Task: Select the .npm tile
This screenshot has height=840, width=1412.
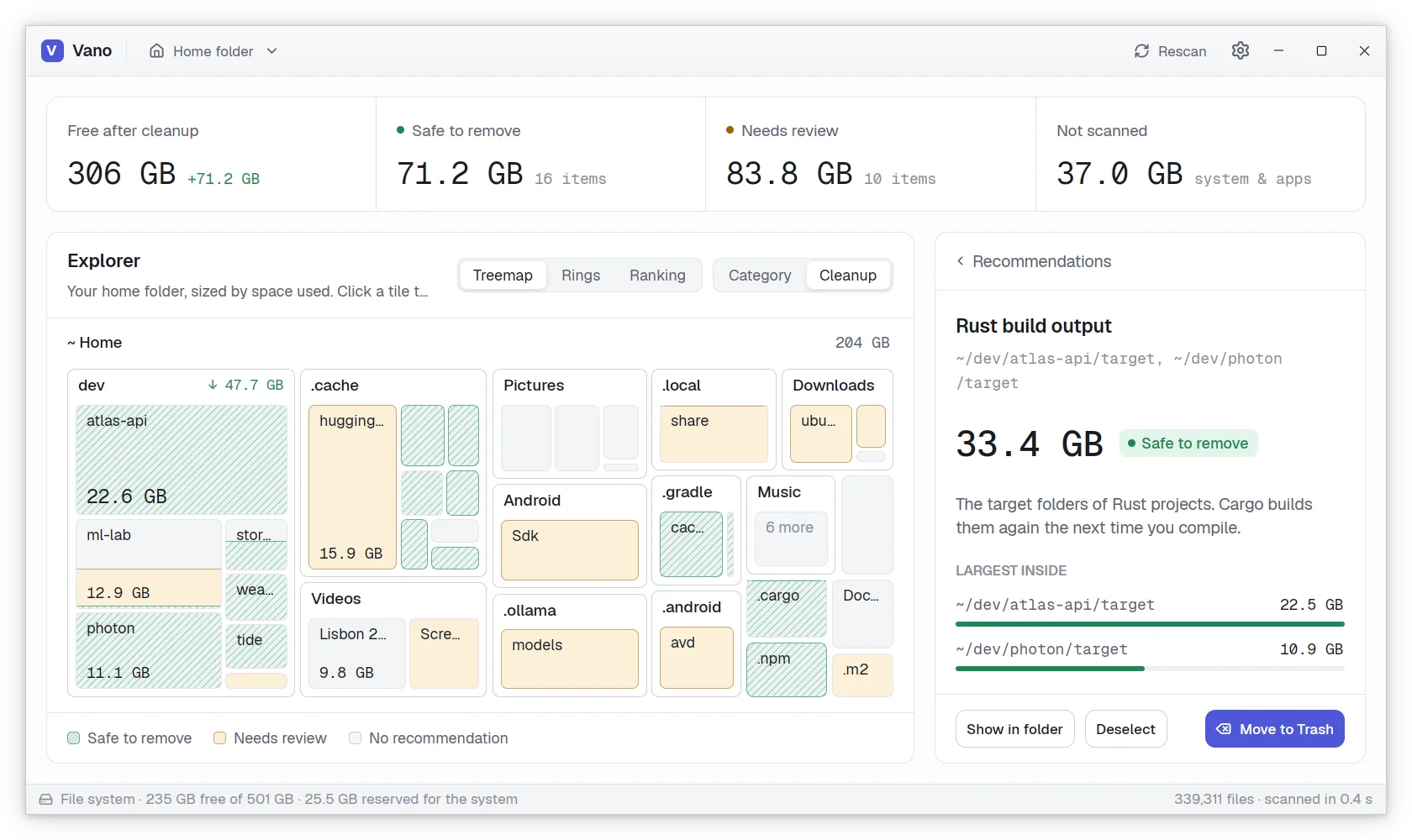Action: pos(787,669)
